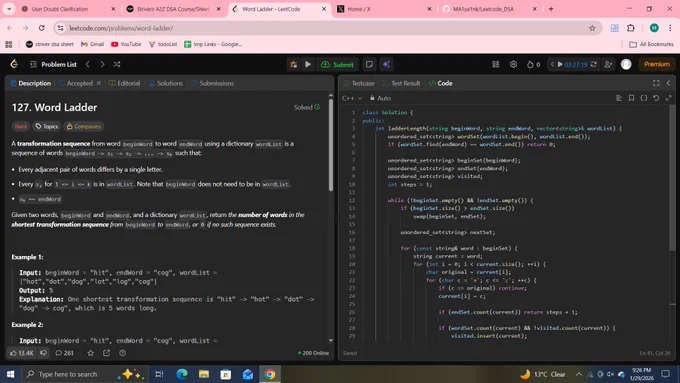
Task: Open Chrome extensions puzzle icon
Action: point(631,28)
